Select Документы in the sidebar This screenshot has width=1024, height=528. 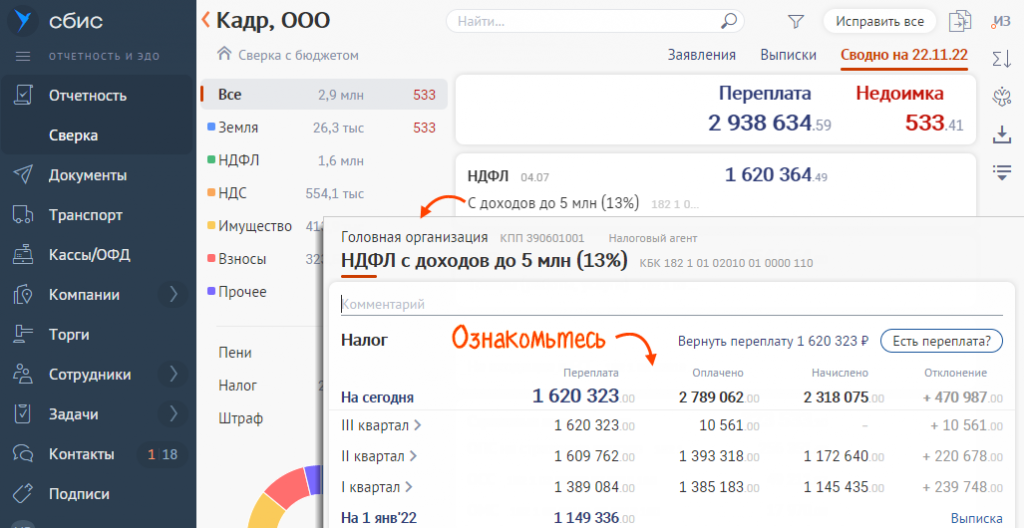click(88, 175)
